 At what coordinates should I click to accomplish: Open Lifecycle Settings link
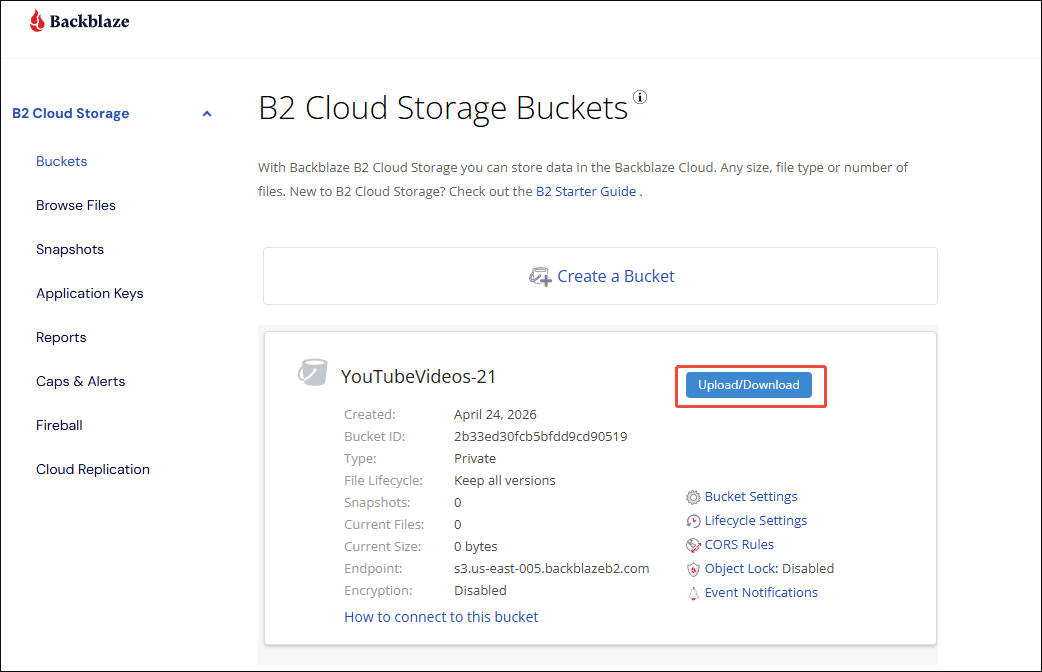756,520
